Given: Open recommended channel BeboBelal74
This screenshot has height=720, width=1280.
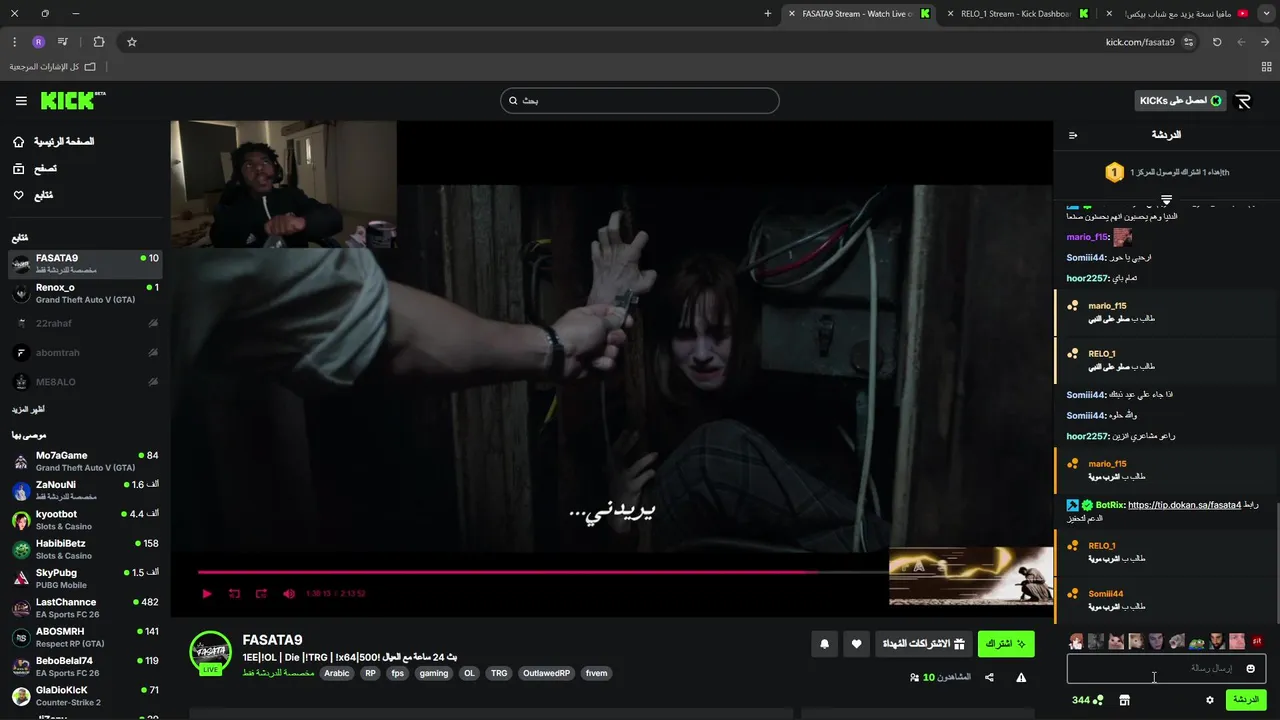Looking at the screenshot, I should (85, 667).
